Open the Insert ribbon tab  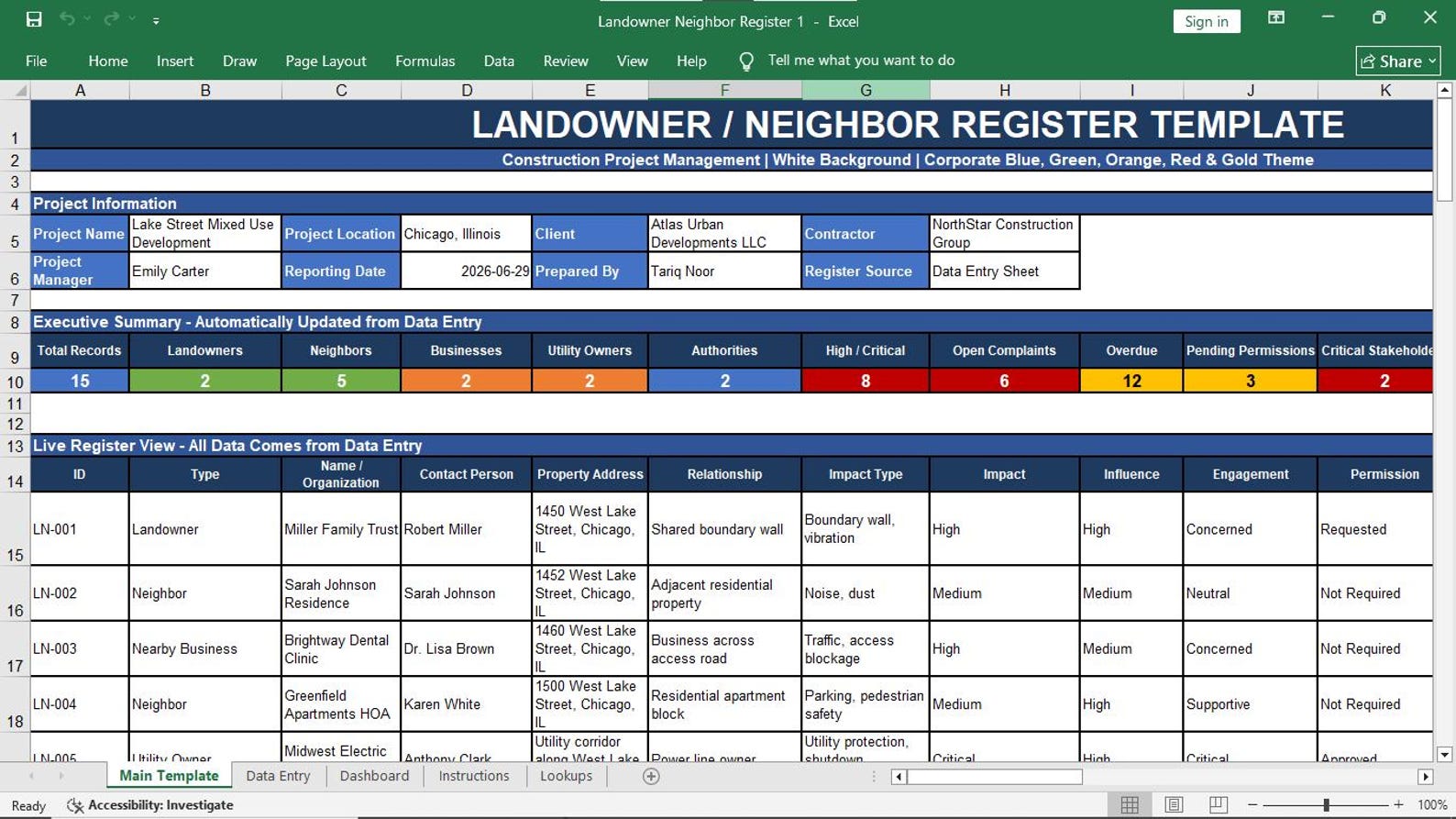point(175,61)
